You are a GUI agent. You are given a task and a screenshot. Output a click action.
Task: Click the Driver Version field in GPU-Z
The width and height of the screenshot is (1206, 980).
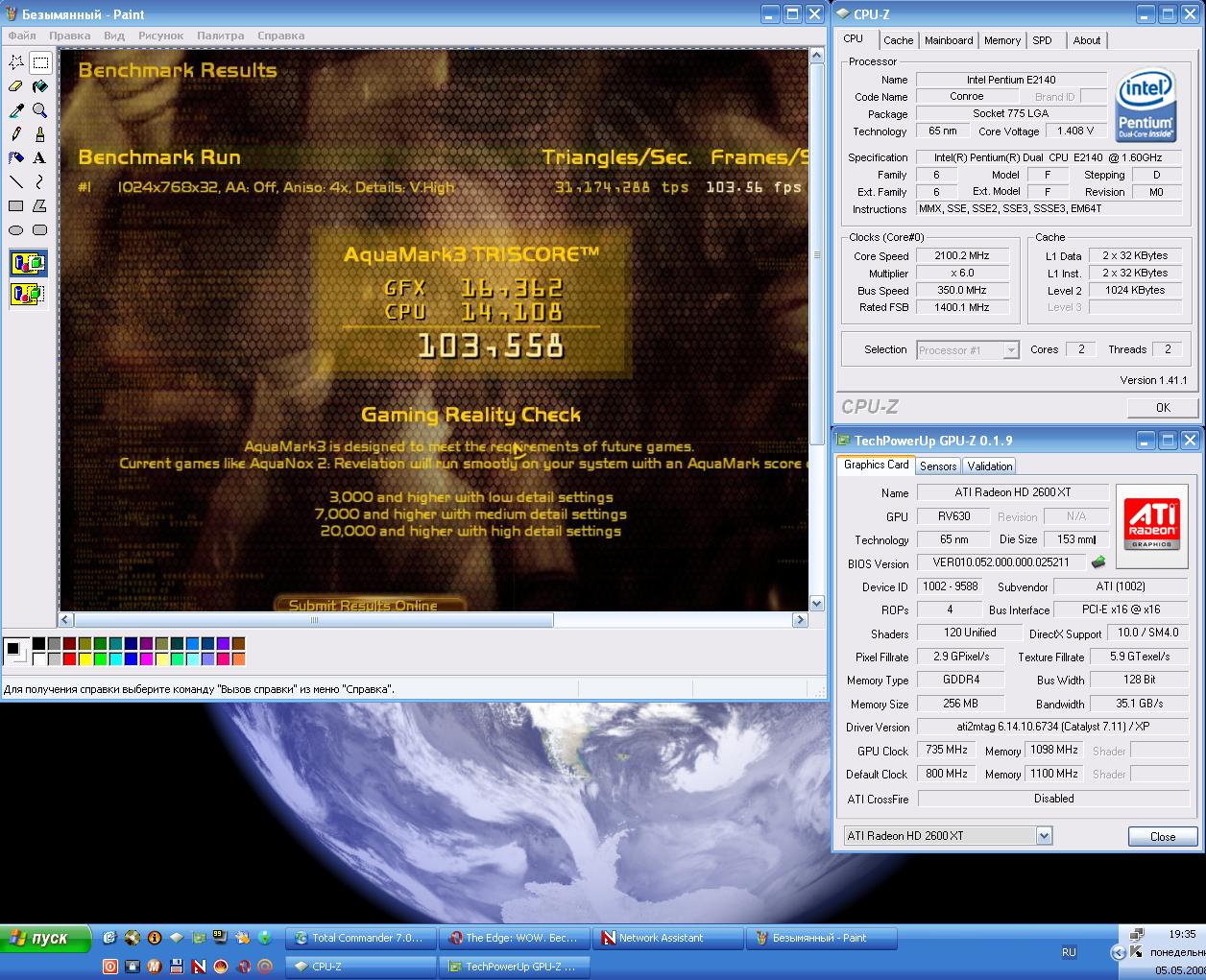coord(1053,727)
